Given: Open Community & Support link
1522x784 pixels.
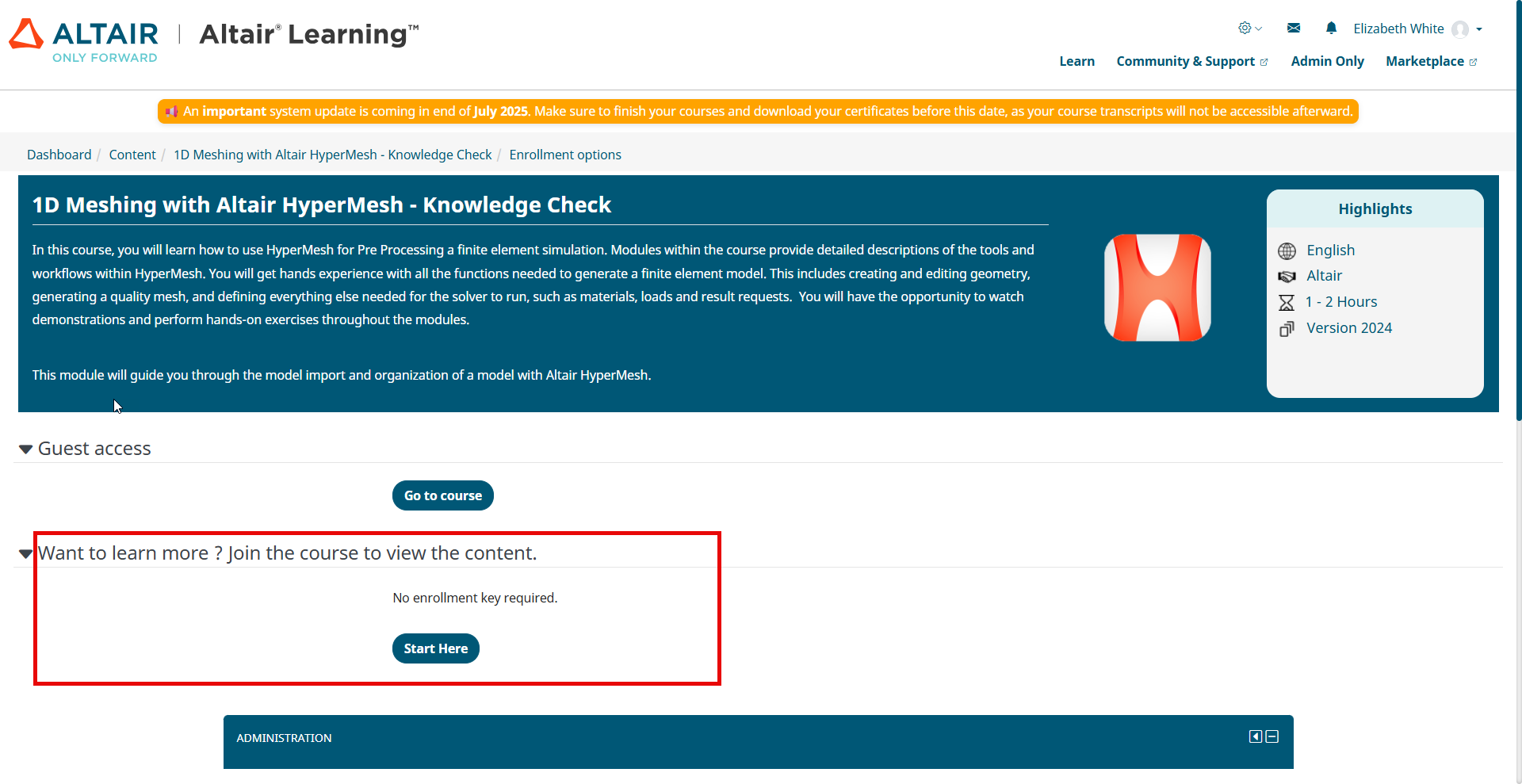Looking at the screenshot, I should tap(1191, 61).
